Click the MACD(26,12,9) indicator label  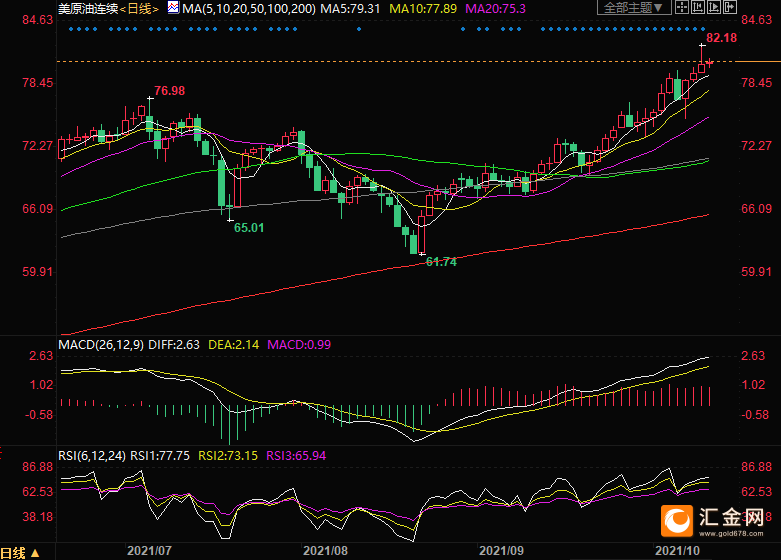tap(101, 345)
